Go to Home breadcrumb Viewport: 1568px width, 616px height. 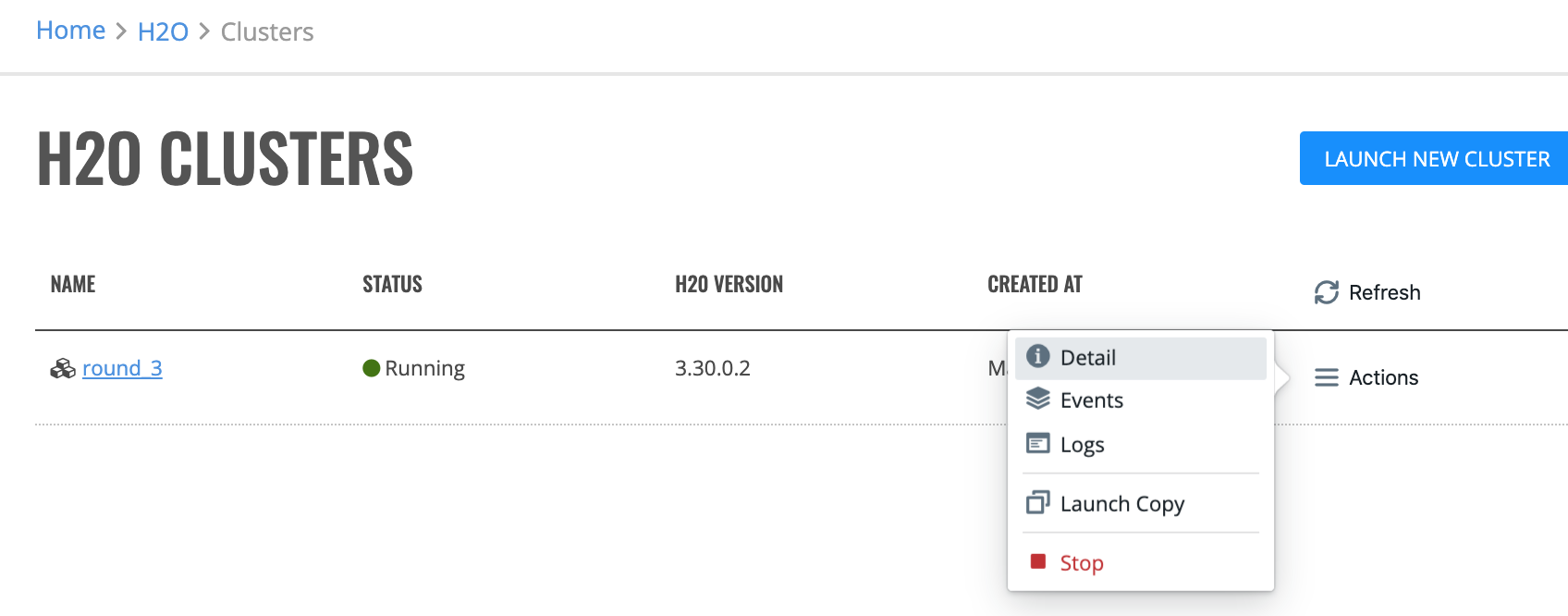[71, 31]
